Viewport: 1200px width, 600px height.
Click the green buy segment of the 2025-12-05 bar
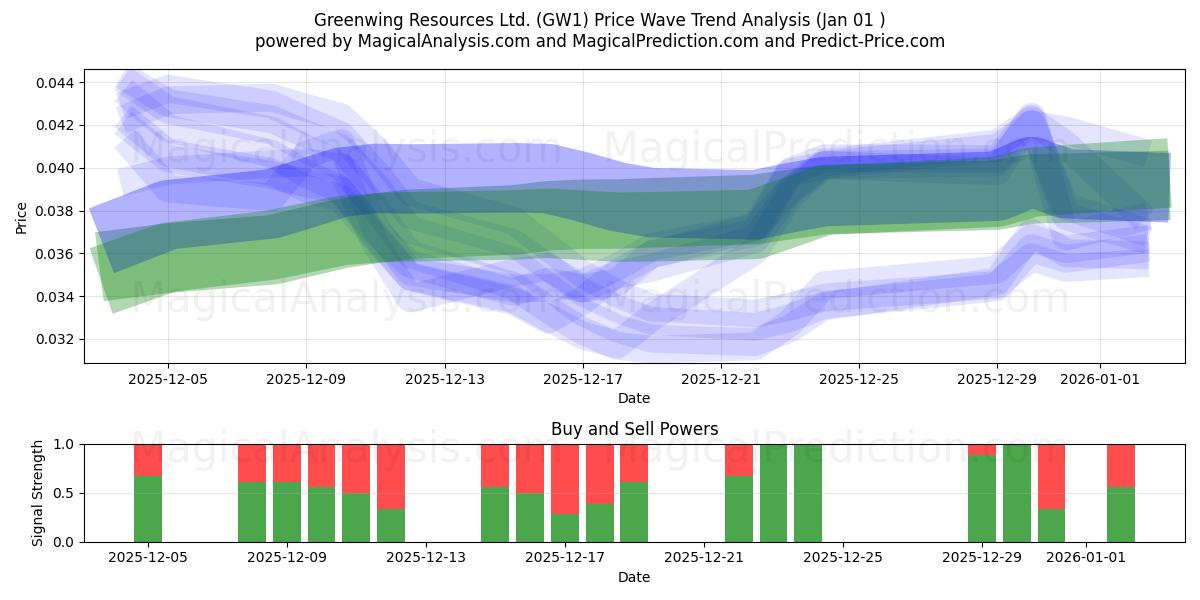(x=148, y=509)
